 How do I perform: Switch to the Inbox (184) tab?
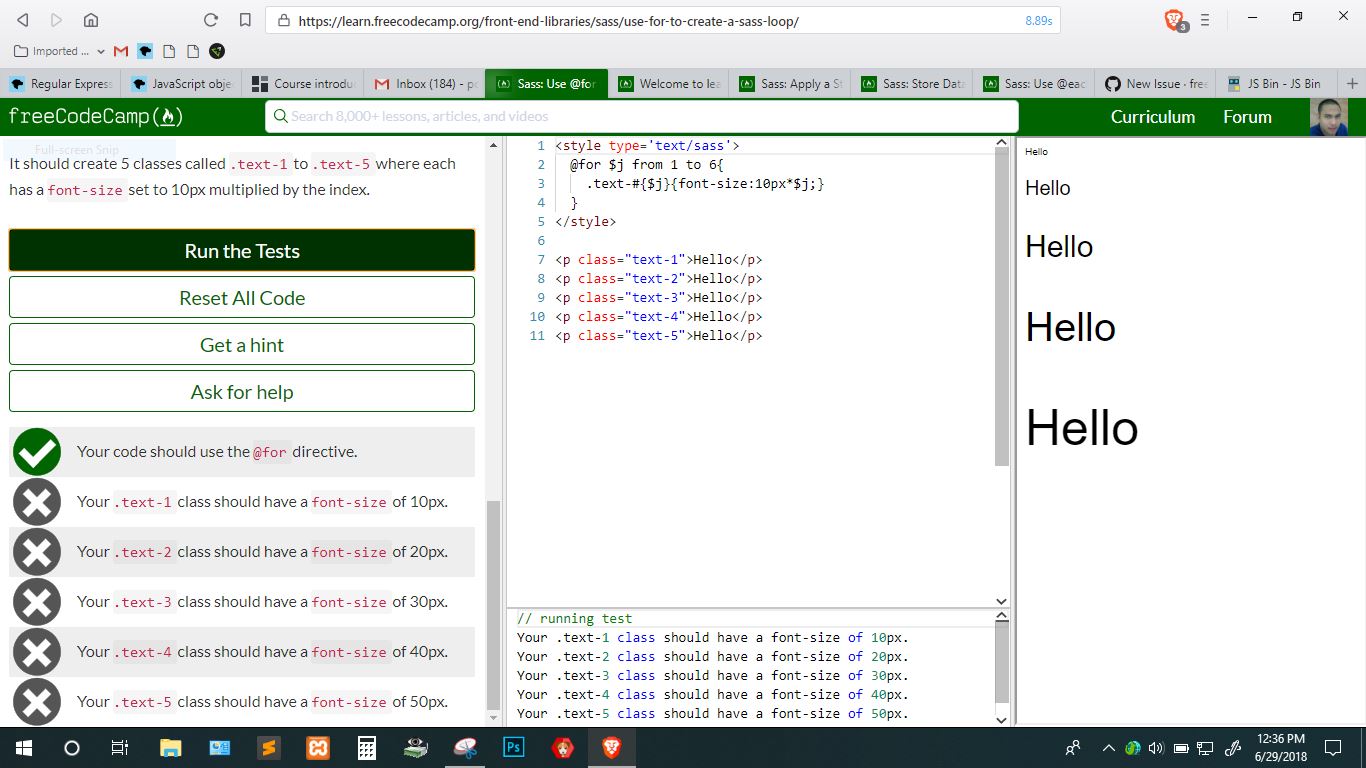pyautogui.click(x=424, y=83)
